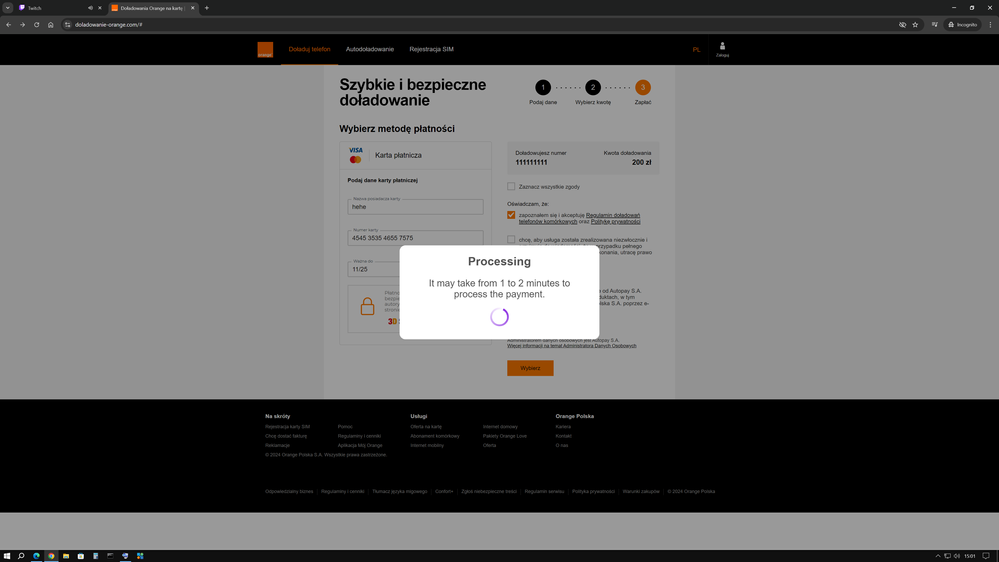The height and width of the screenshot is (562, 999).
Task: Open the Autodoładowanie menu item
Action: 370,49
